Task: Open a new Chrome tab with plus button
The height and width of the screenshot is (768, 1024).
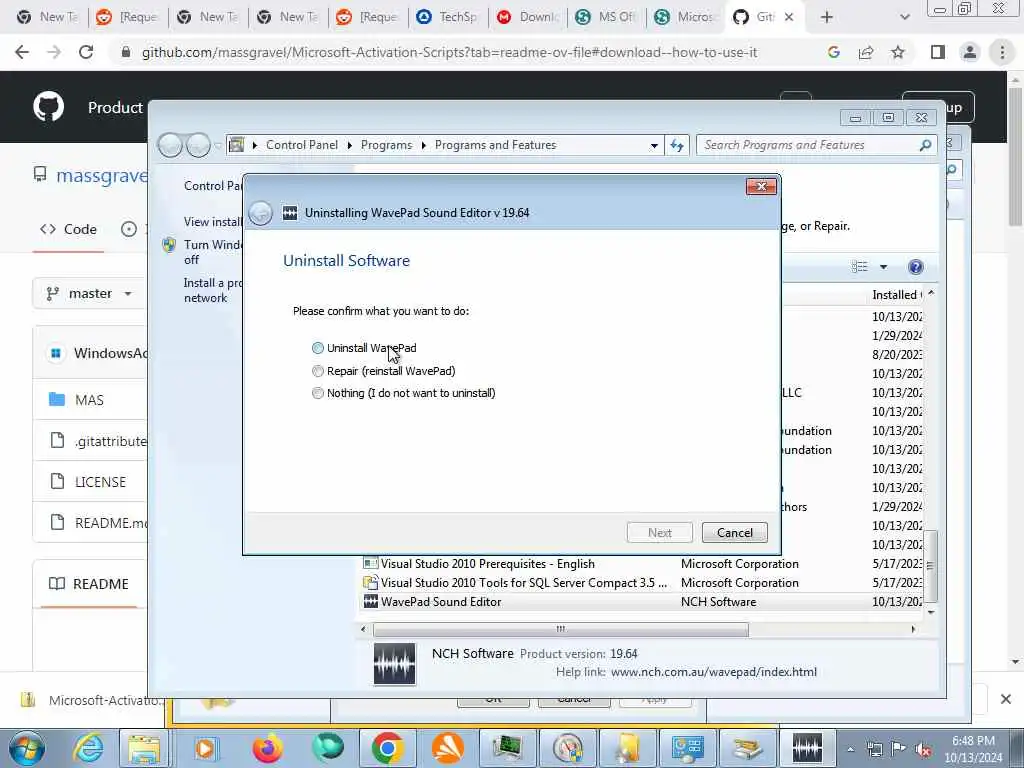Action: (827, 17)
